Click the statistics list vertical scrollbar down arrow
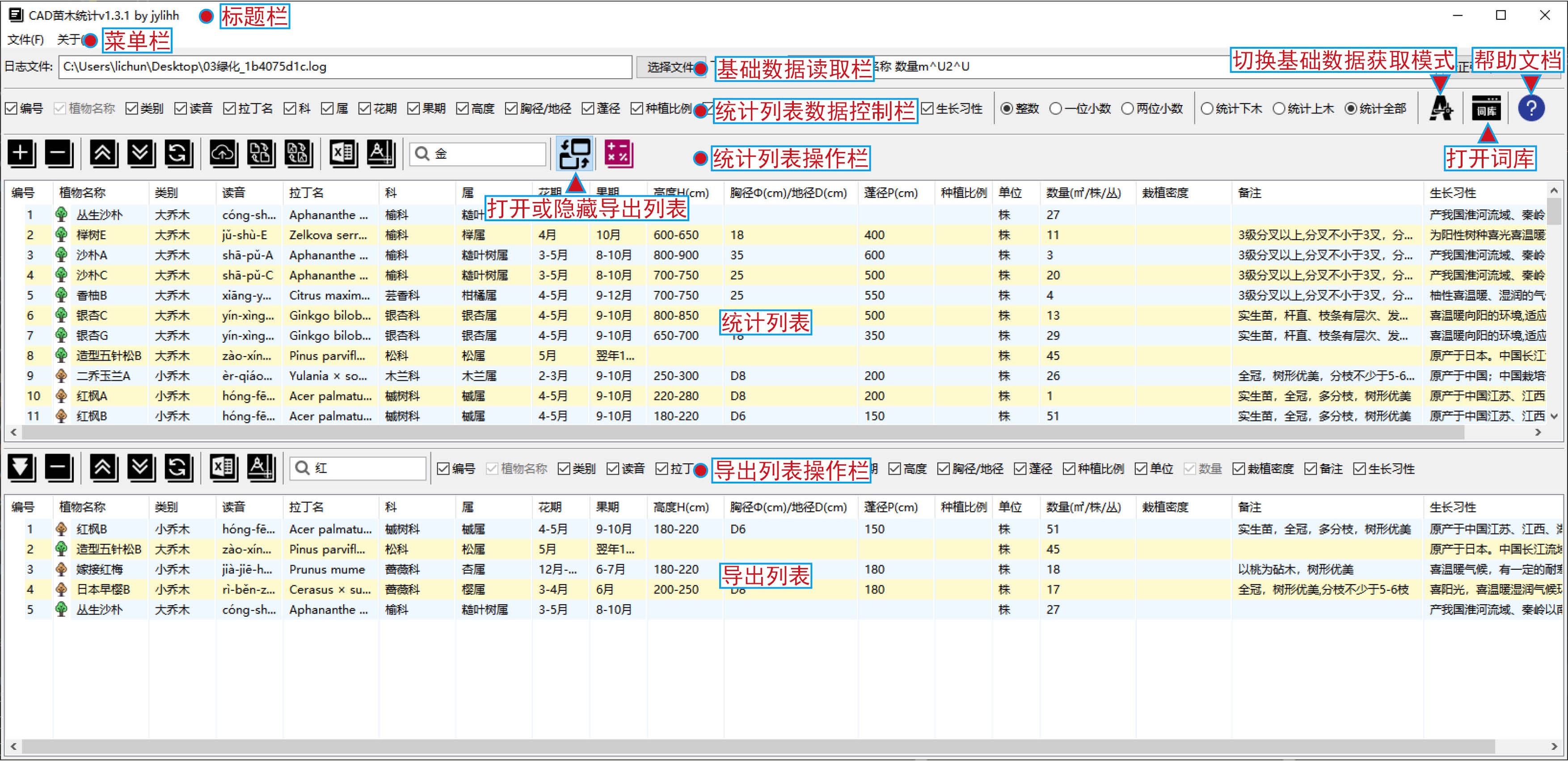Screen dimensions: 1568x761 1554,416
